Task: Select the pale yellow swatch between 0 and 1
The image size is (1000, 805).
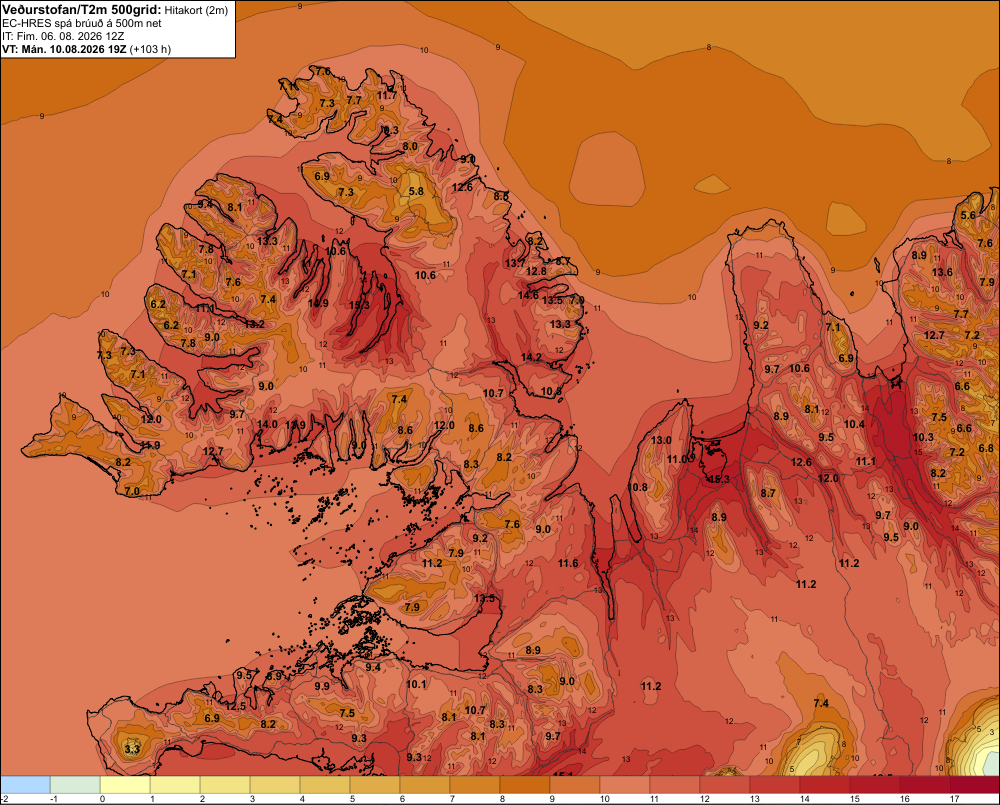Action: coord(125,784)
